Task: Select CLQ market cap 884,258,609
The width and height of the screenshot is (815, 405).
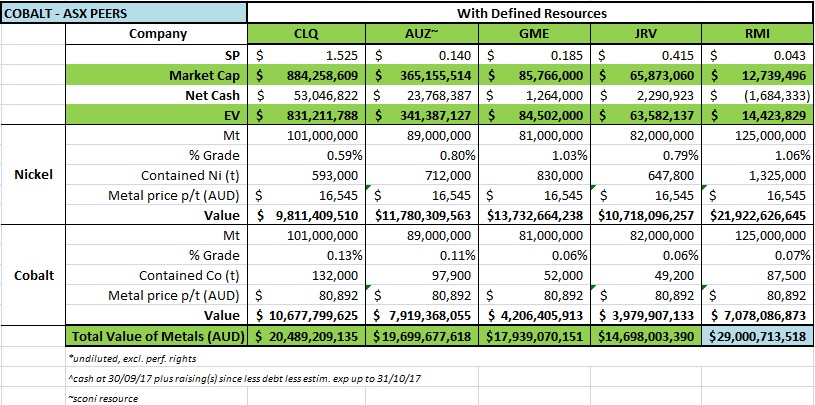Action: (x=306, y=75)
